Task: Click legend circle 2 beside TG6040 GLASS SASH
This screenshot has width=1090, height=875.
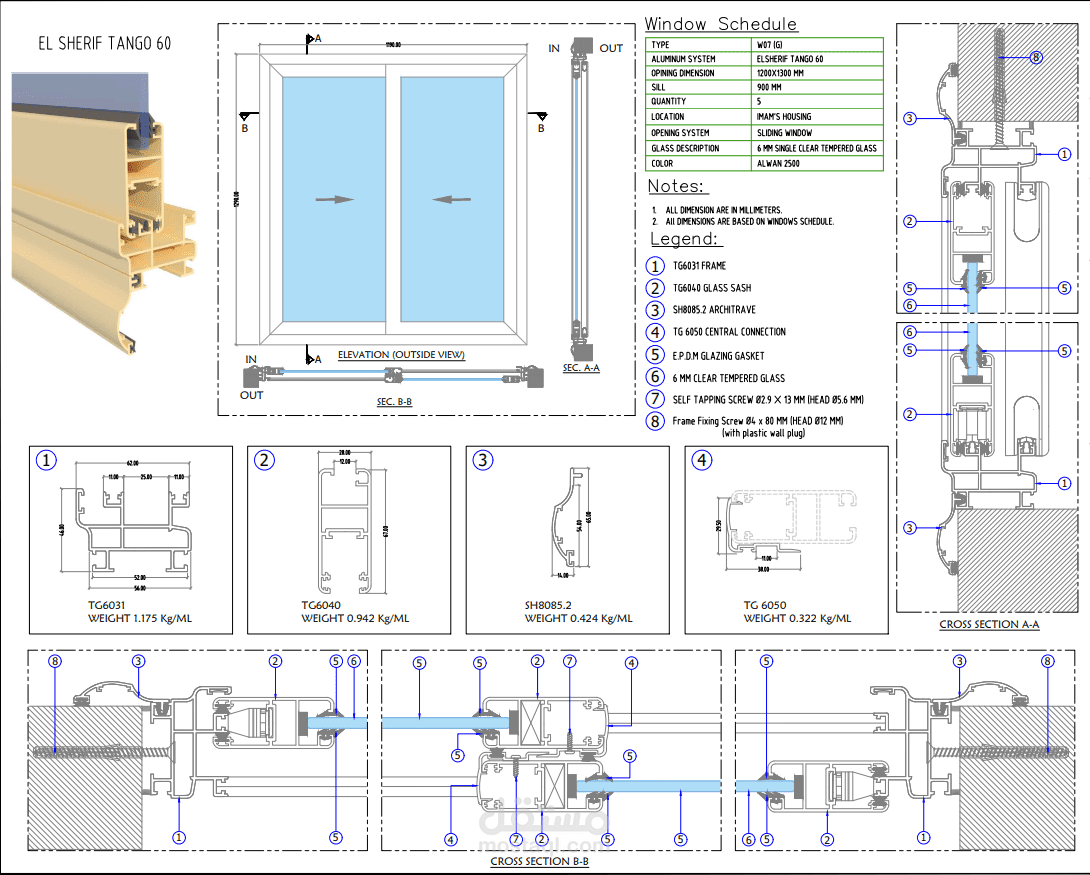Action: click(655, 288)
